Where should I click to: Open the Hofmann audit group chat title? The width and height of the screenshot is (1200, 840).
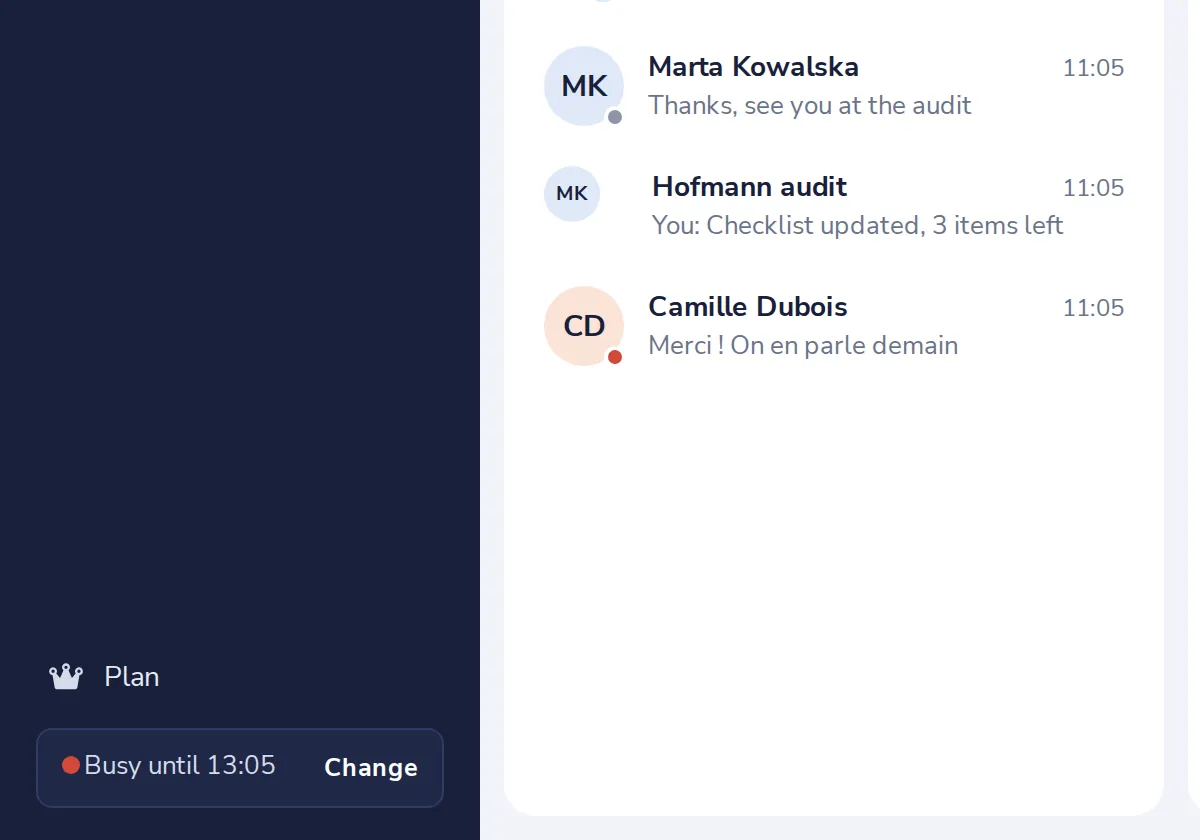749,187
